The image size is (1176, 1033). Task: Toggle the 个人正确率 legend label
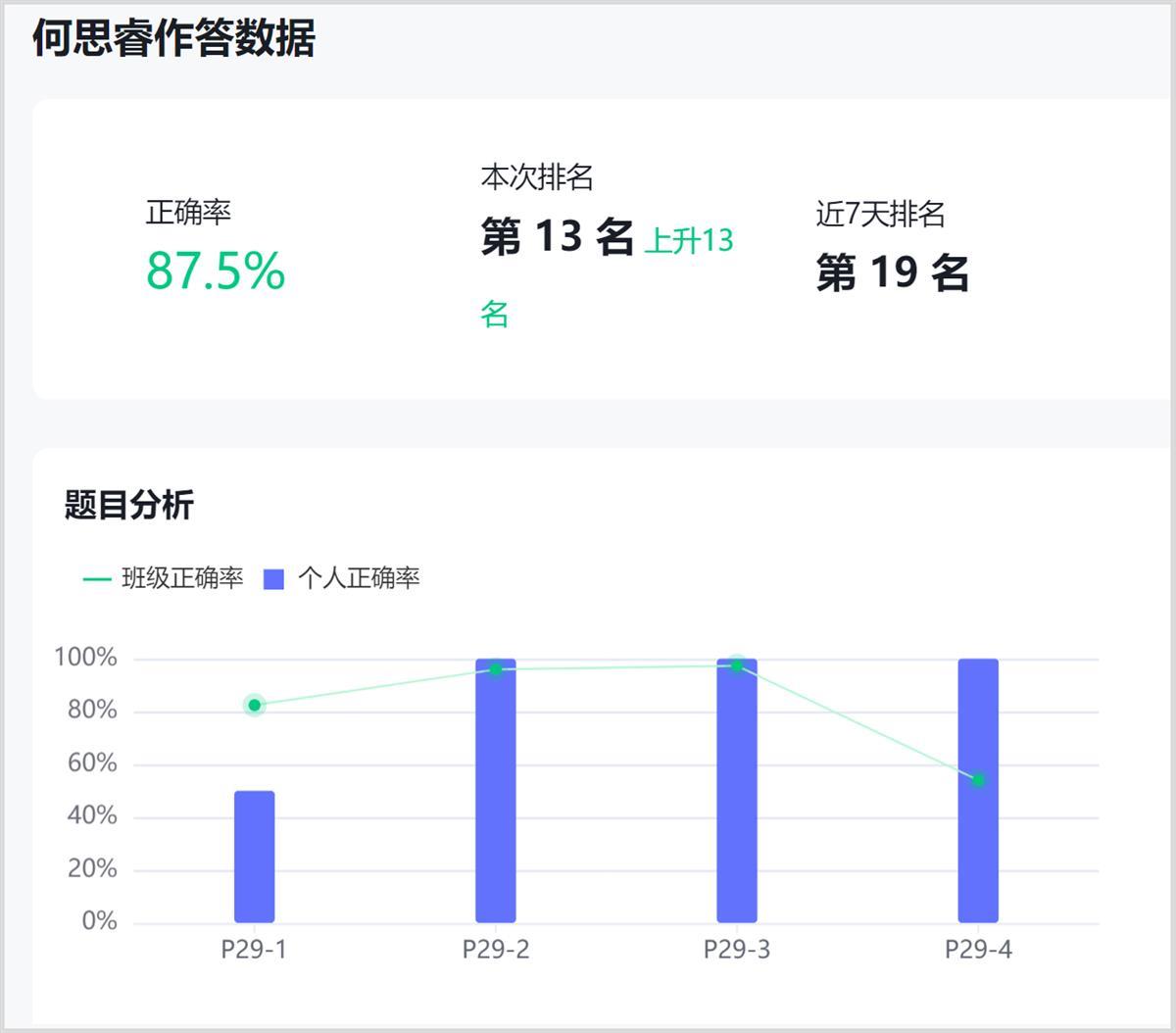tap(359, 578)
